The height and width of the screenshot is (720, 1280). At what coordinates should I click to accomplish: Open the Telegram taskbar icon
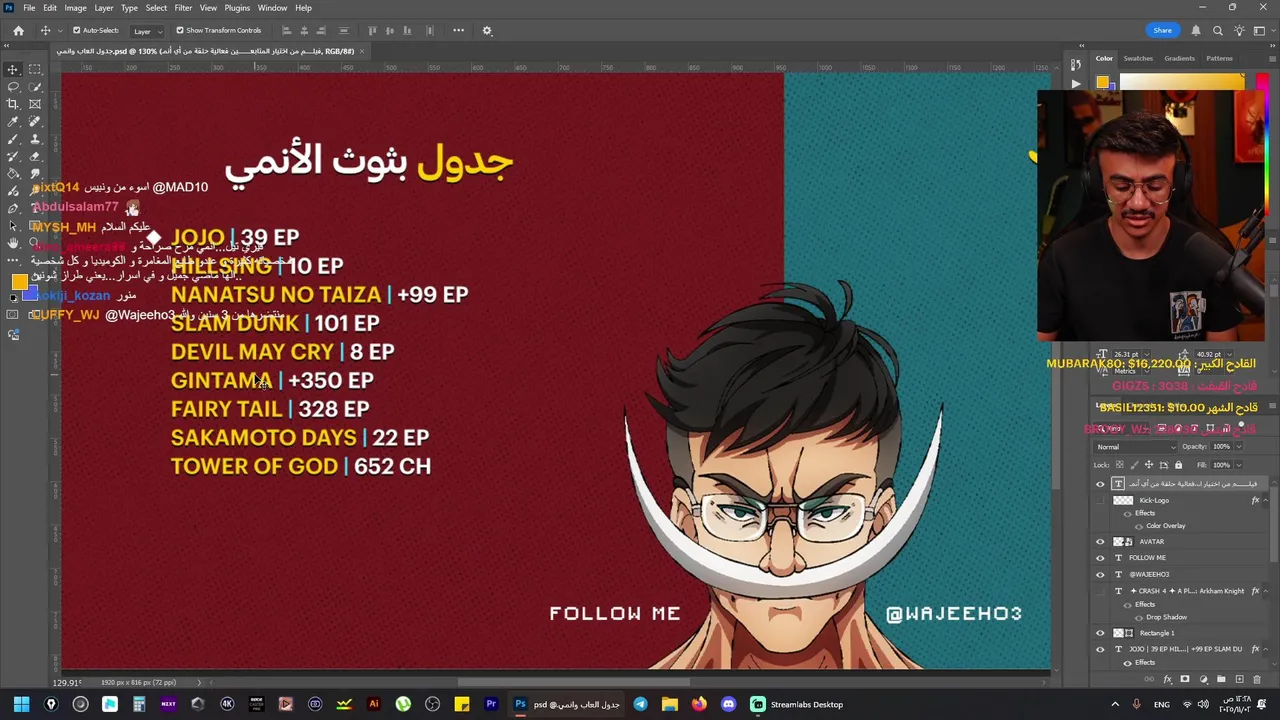(640, 704)
